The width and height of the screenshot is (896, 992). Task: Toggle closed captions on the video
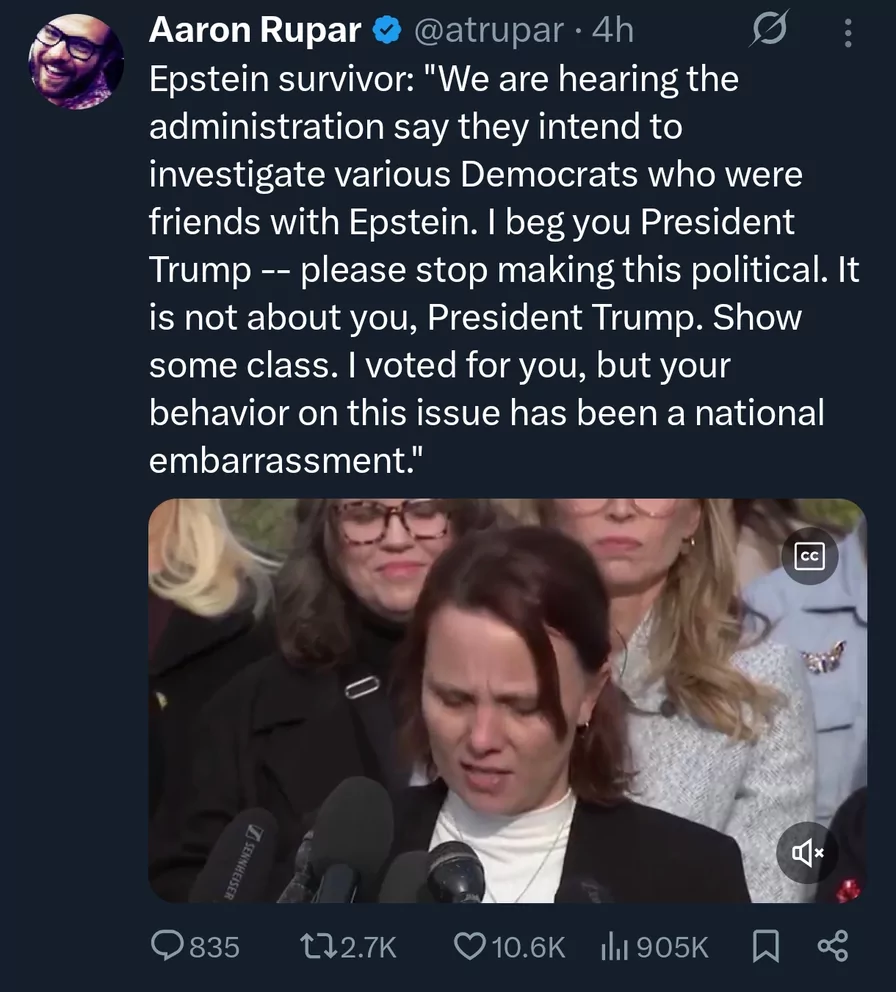[809, 559]
